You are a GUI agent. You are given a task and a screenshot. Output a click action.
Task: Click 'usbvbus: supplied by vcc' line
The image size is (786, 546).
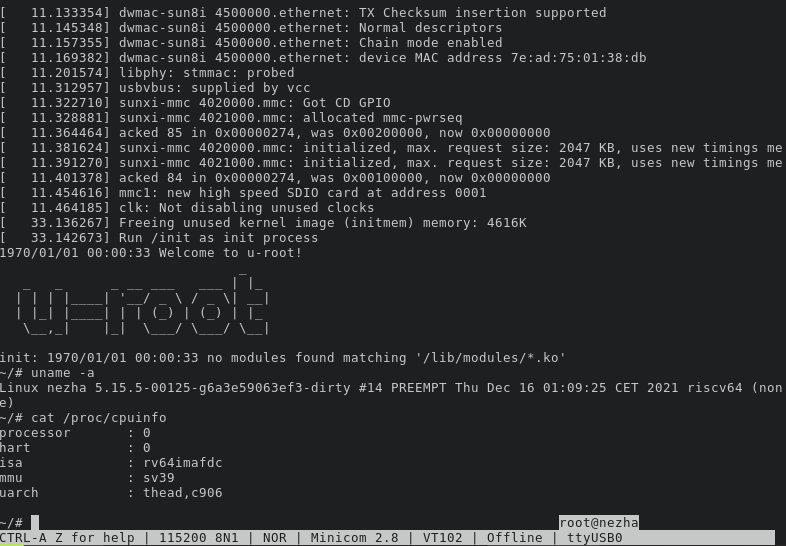click(155, 88)
